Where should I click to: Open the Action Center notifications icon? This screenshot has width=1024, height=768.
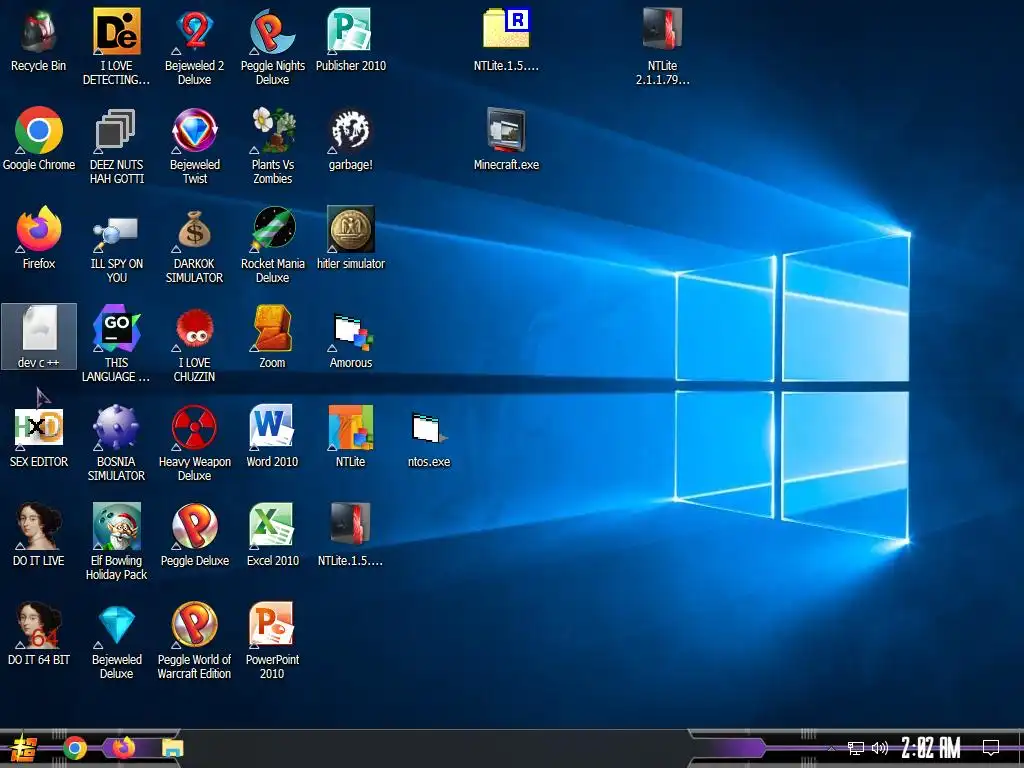click(991, 748)
